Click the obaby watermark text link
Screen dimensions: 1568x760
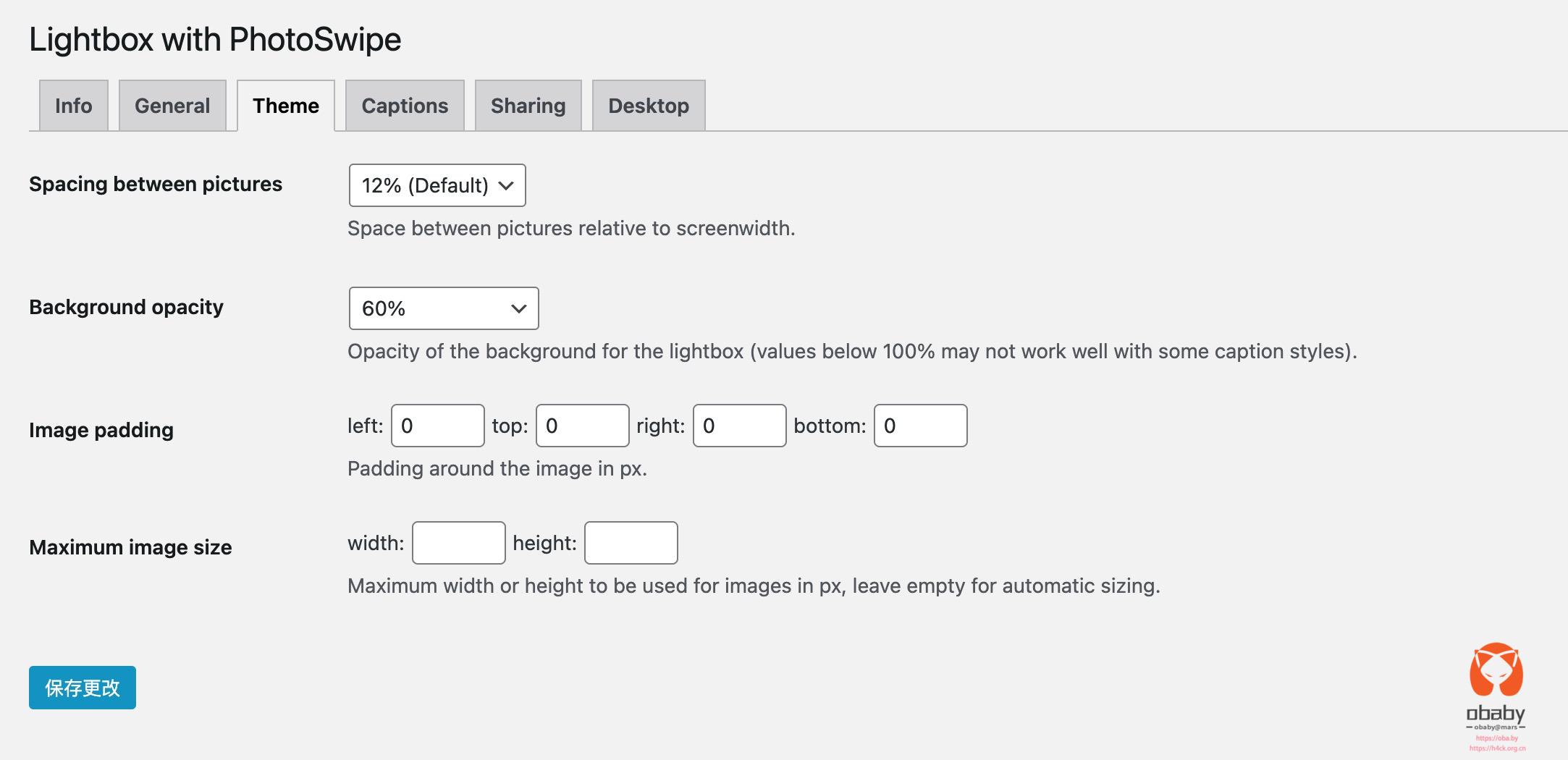coord(1496,715)
